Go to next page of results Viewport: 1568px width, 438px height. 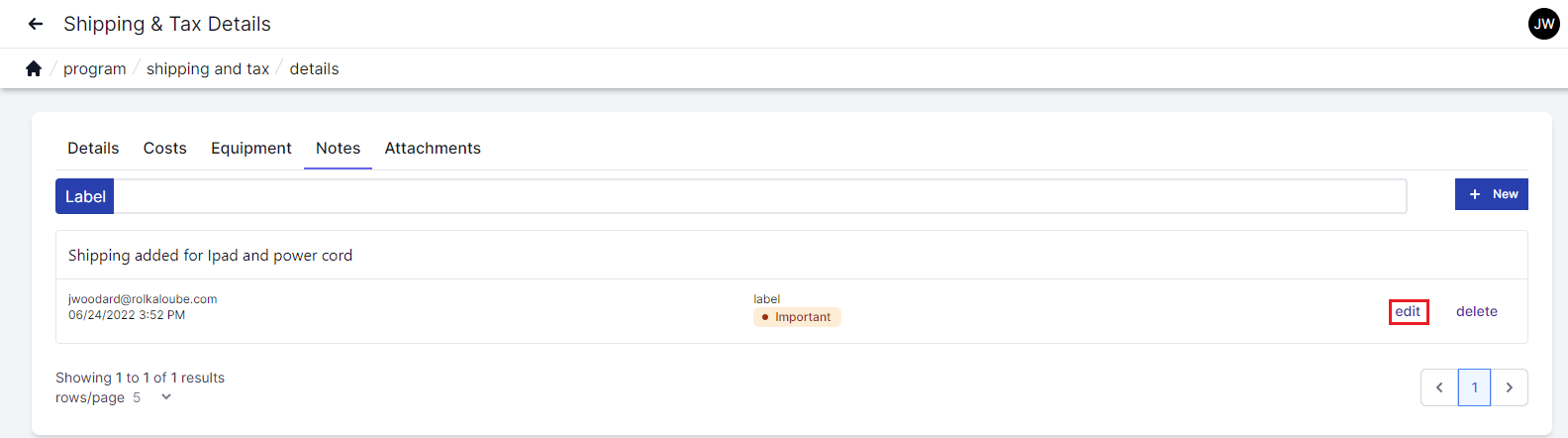[x=1509, y=387]
